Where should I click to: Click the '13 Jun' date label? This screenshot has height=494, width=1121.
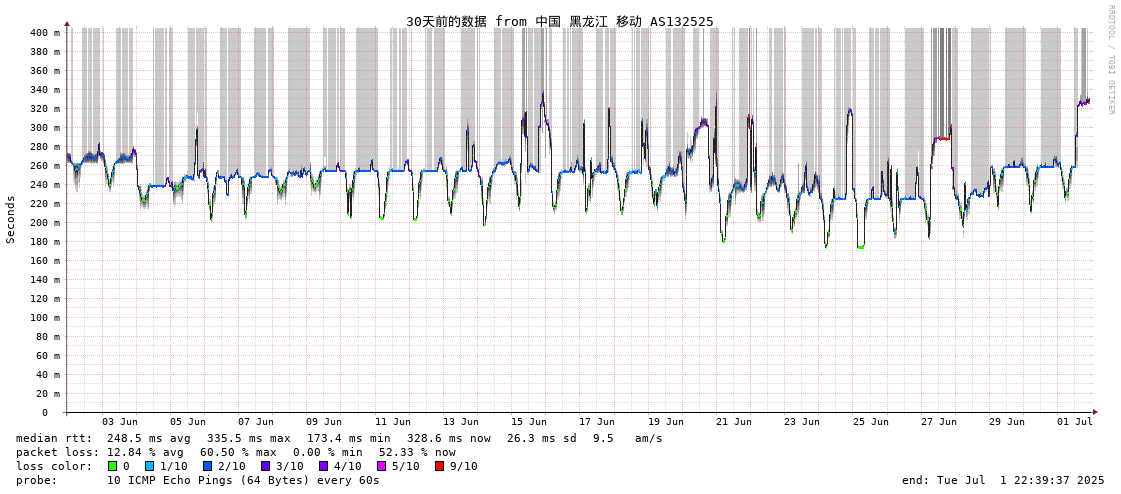461,422
